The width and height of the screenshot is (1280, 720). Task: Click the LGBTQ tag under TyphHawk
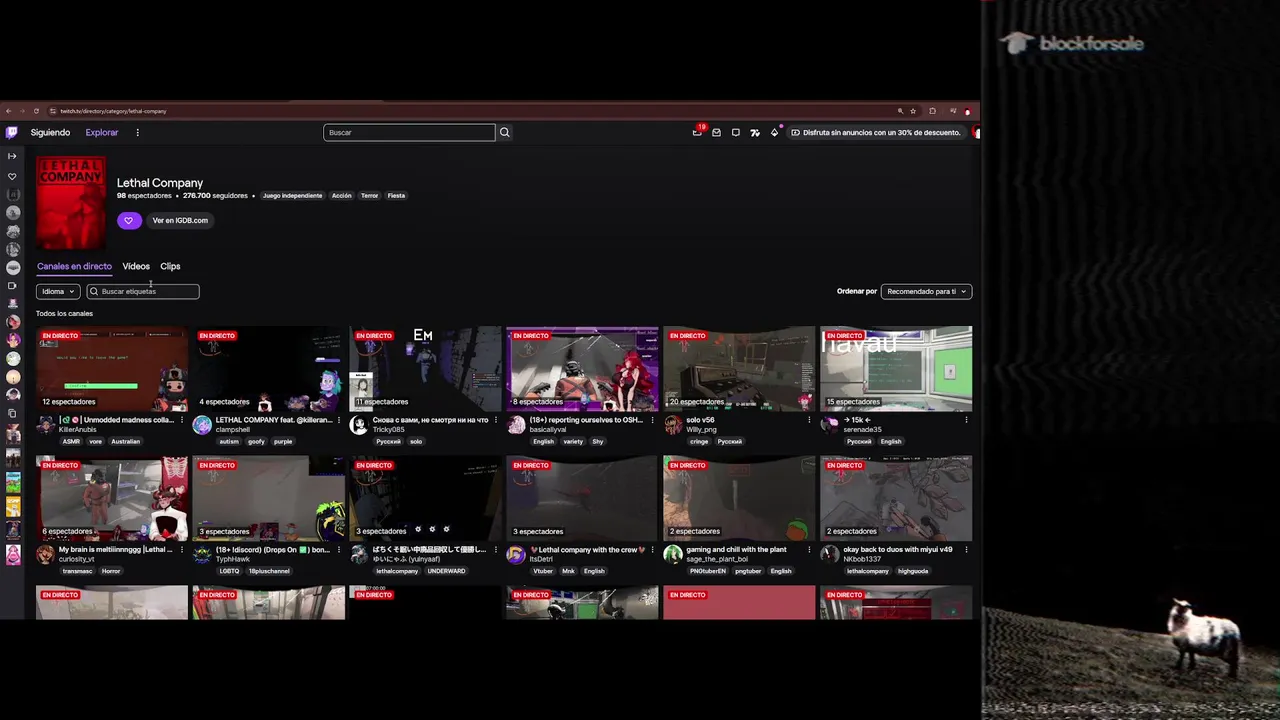coord(229,571)
